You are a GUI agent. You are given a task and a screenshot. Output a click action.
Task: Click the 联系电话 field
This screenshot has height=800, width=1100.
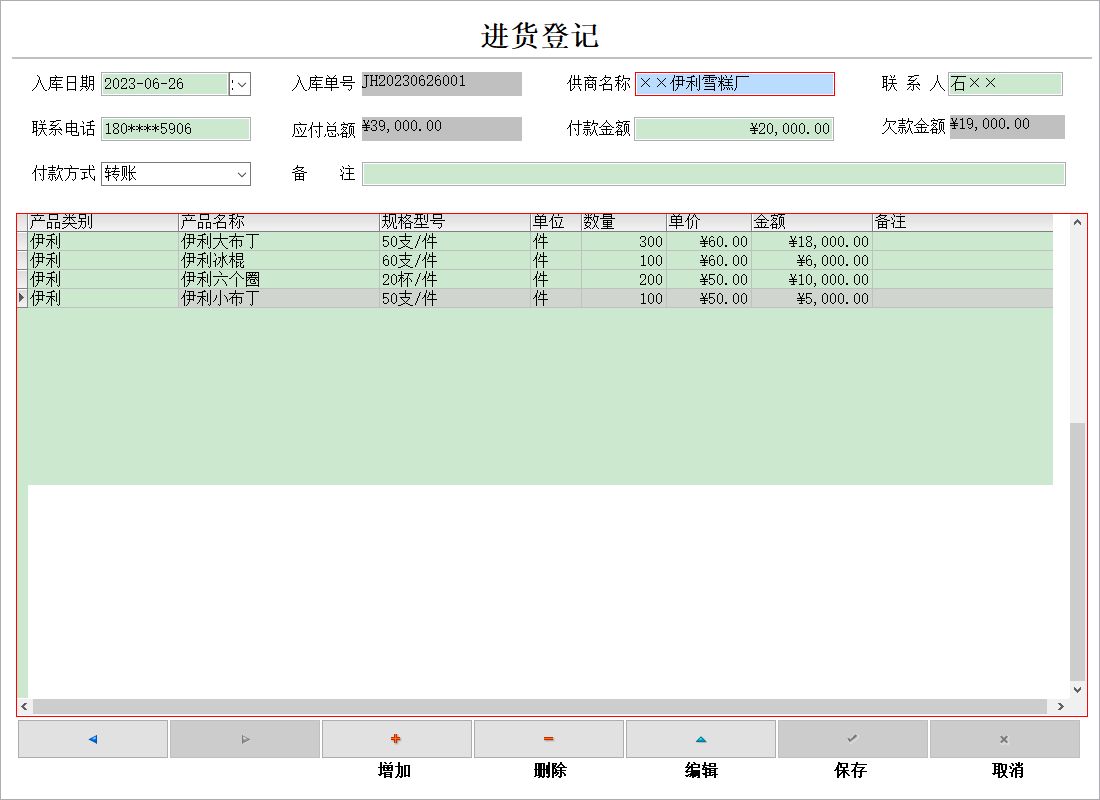click(x=176, y=129)
